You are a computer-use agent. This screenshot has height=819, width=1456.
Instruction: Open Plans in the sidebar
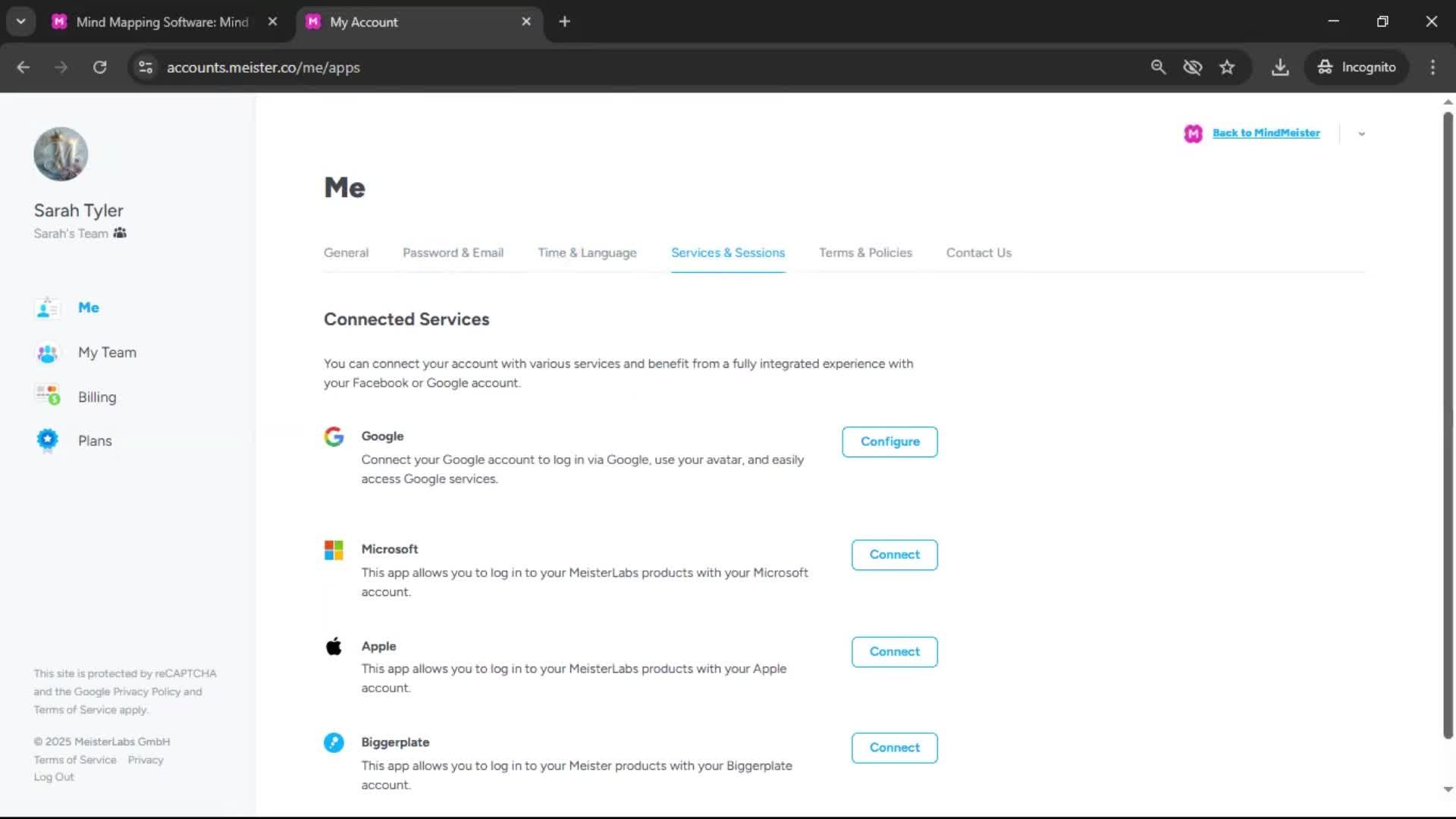tap(95, 441)
